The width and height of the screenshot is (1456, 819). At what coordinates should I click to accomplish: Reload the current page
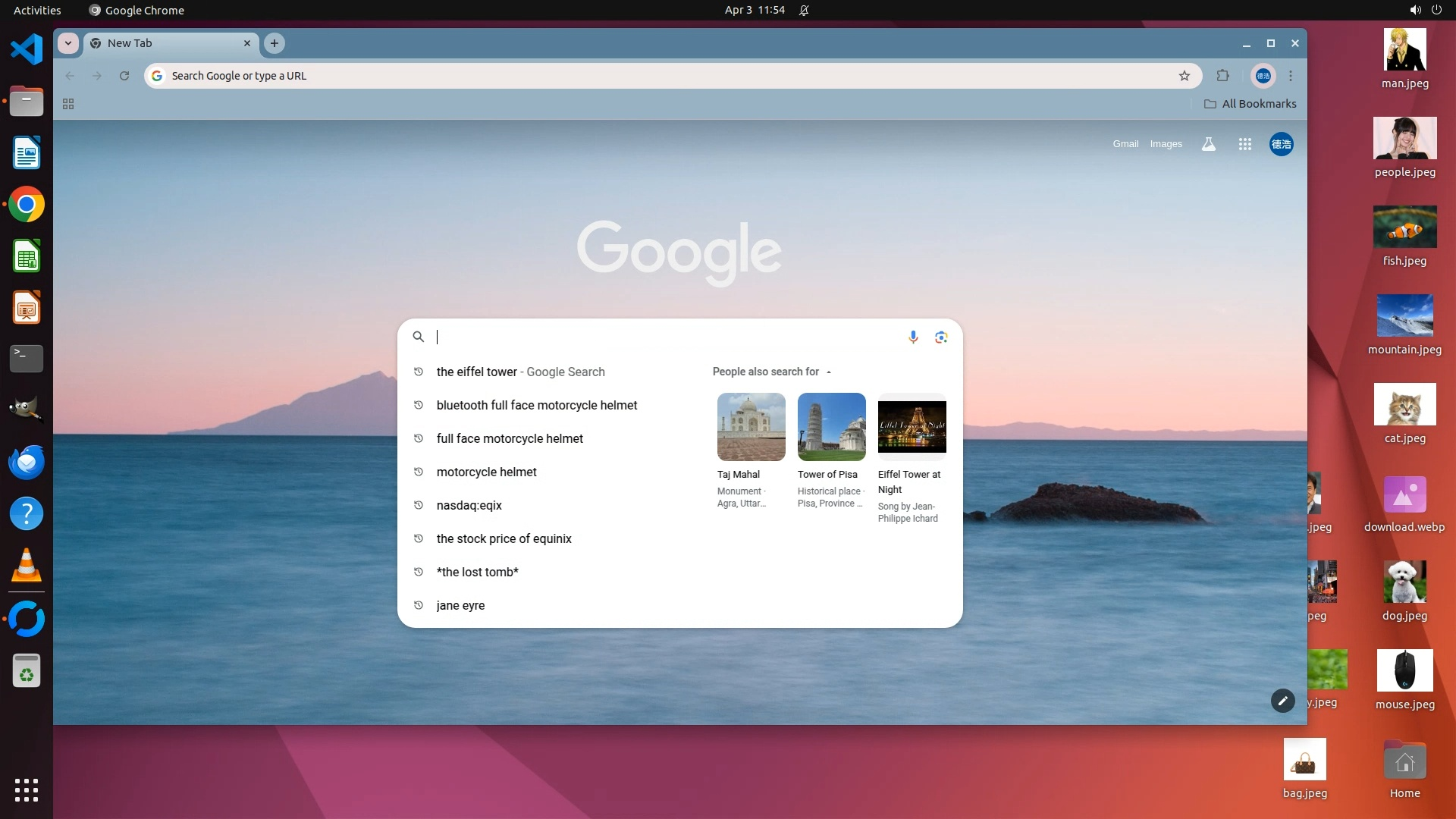pyautogui.click(x=124, y=76)
